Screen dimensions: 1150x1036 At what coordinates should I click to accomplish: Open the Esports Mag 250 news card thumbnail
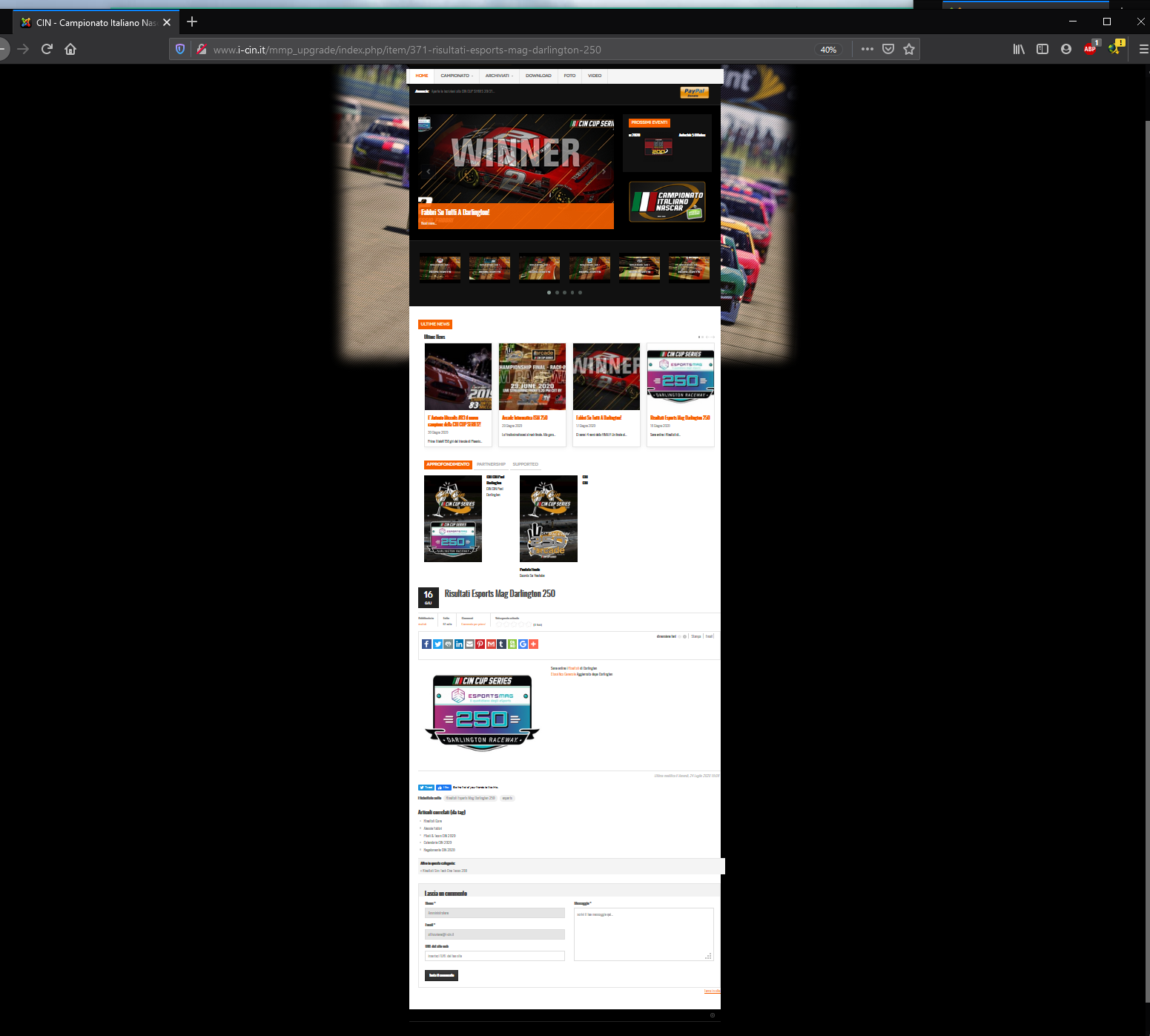681,377
